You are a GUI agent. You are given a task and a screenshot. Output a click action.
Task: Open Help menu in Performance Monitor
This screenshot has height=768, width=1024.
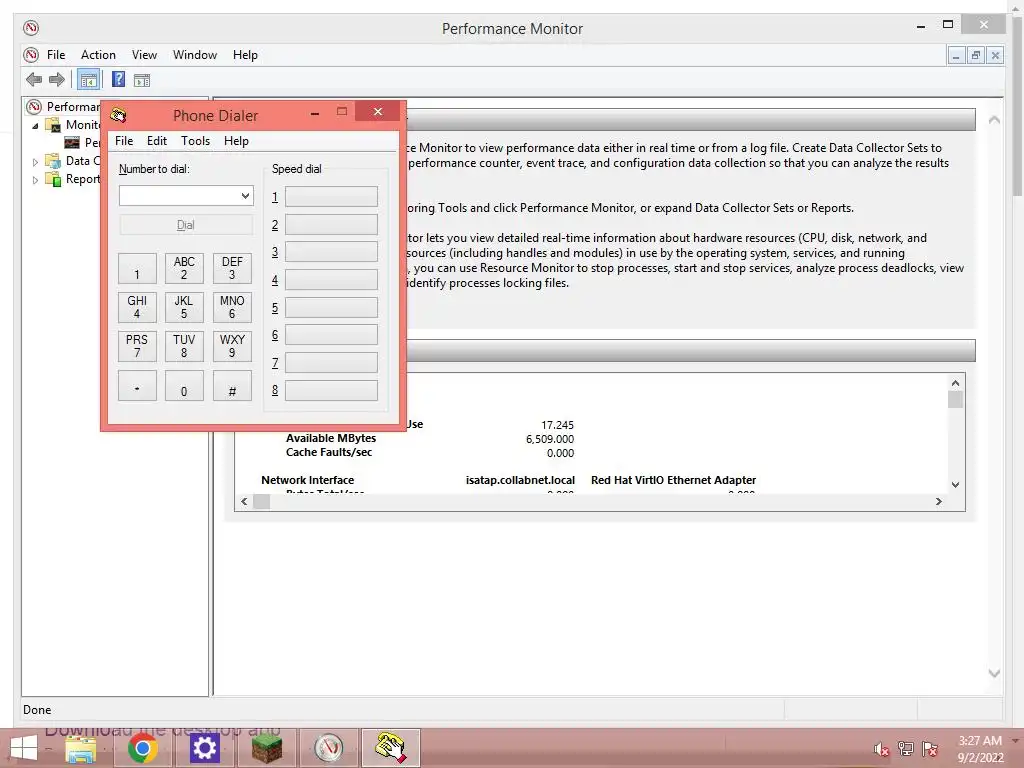click(x=245, y=55)
